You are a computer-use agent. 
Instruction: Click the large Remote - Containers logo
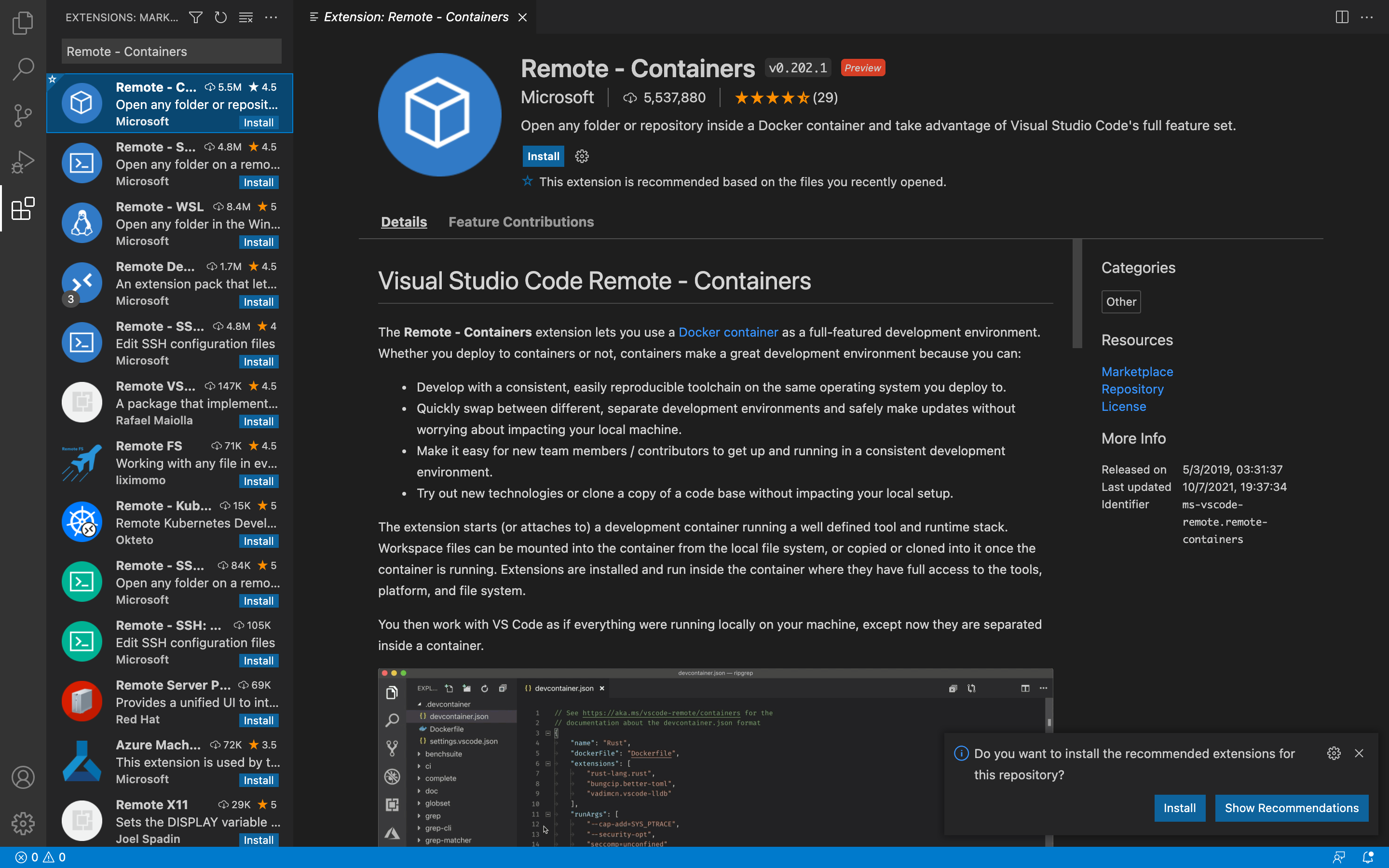[x=439, y=115]
